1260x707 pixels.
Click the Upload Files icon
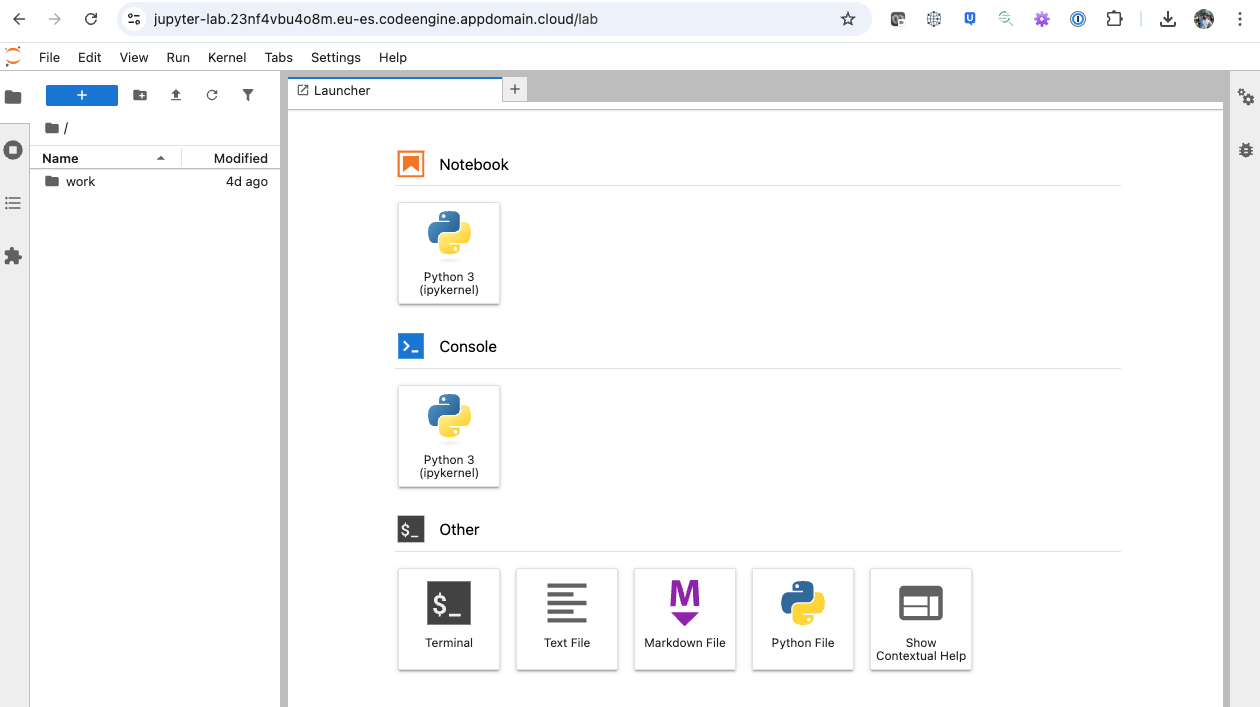click(176, 95)
